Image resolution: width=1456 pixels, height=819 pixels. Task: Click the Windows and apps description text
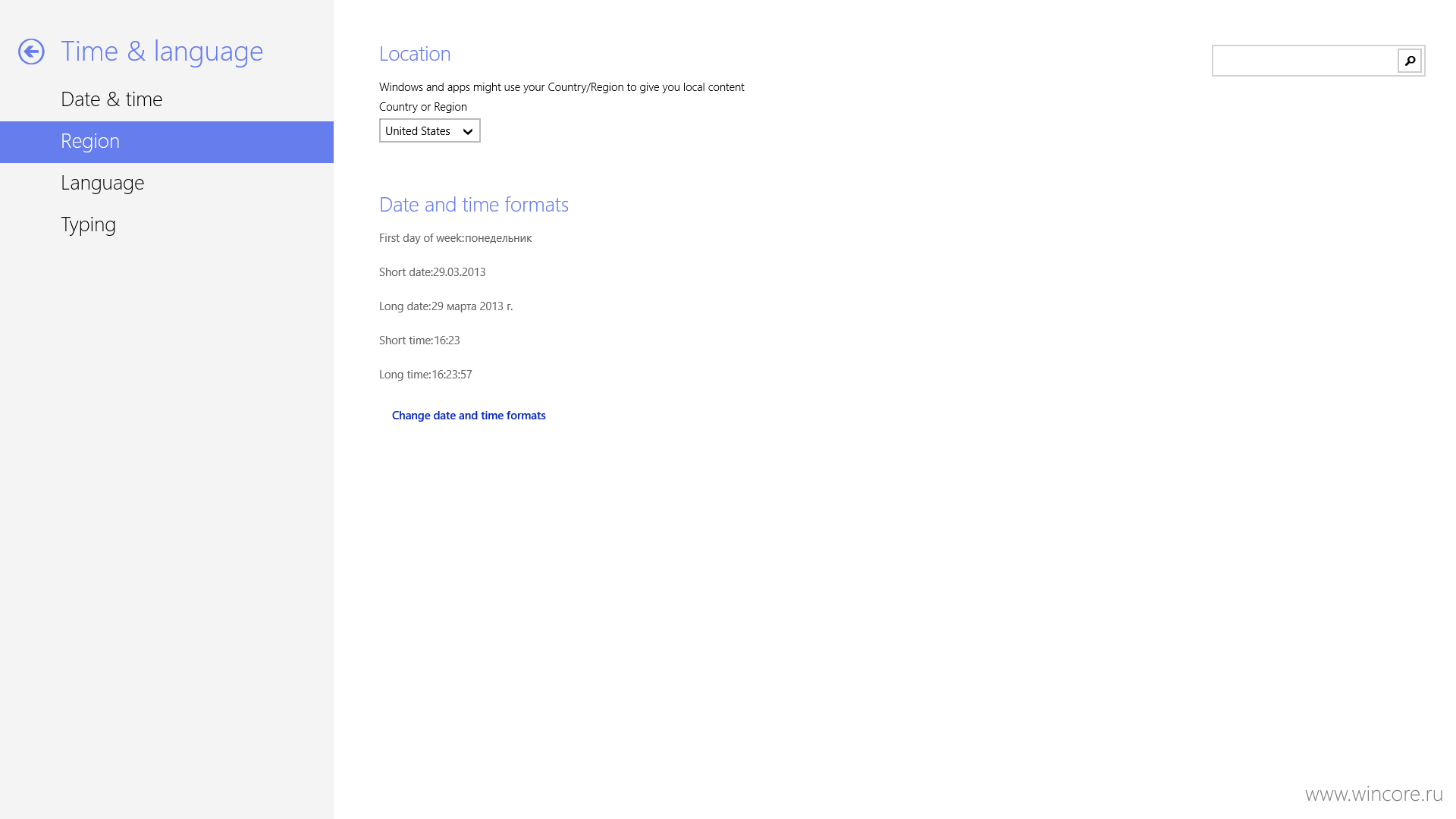coord(562,87)
